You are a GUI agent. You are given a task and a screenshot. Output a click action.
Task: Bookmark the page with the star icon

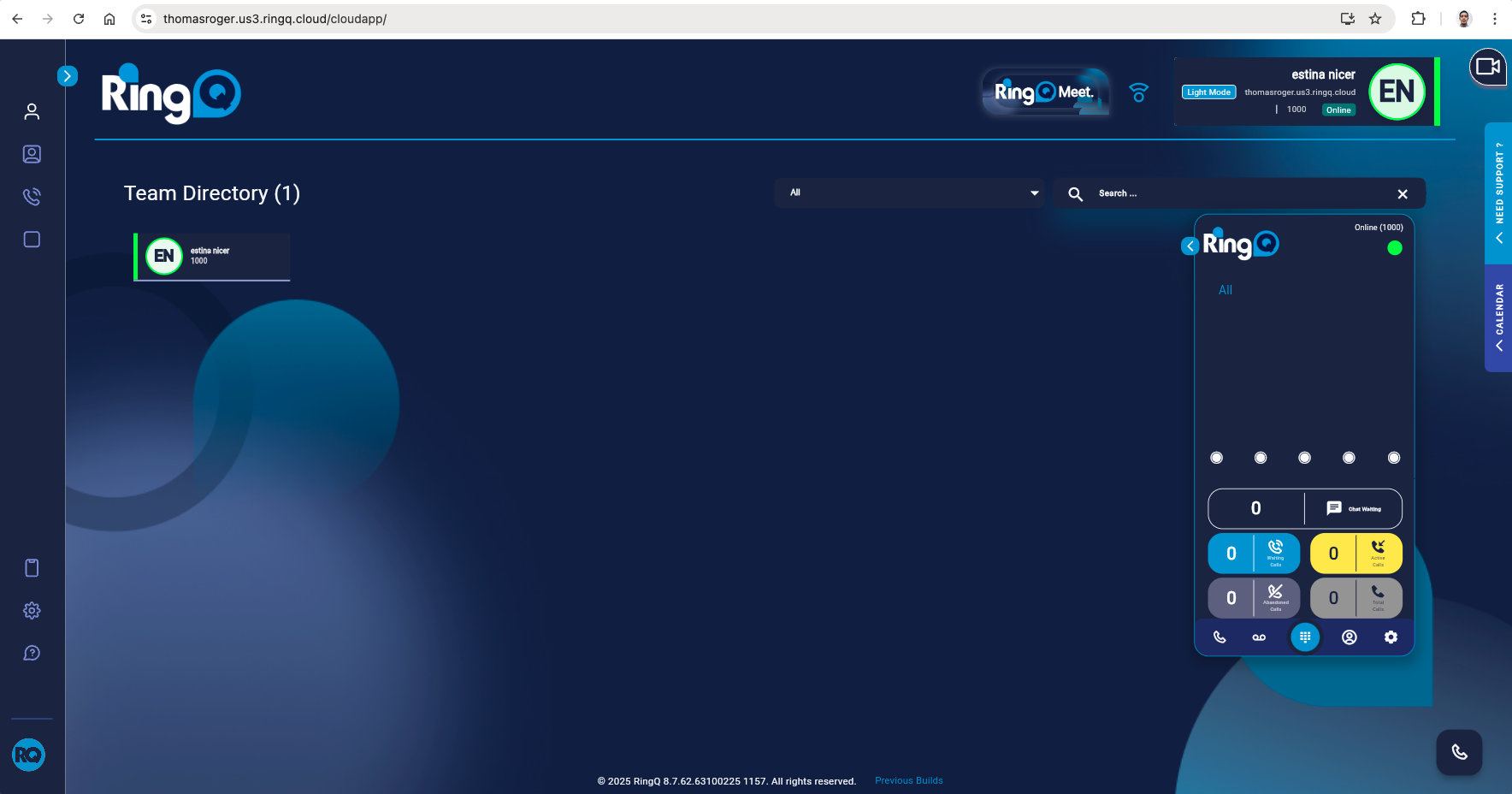tap(1375, 19)
